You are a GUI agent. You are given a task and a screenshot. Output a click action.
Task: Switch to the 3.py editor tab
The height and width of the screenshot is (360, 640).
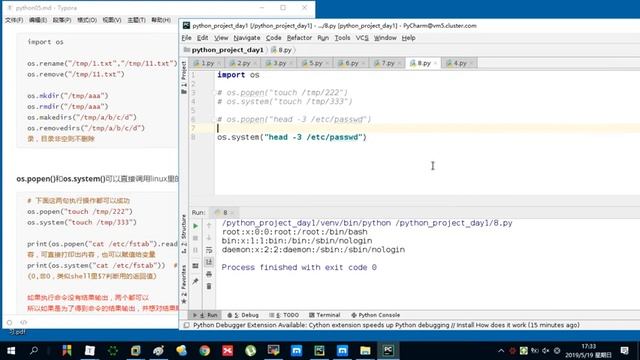(x=279, y=63)
